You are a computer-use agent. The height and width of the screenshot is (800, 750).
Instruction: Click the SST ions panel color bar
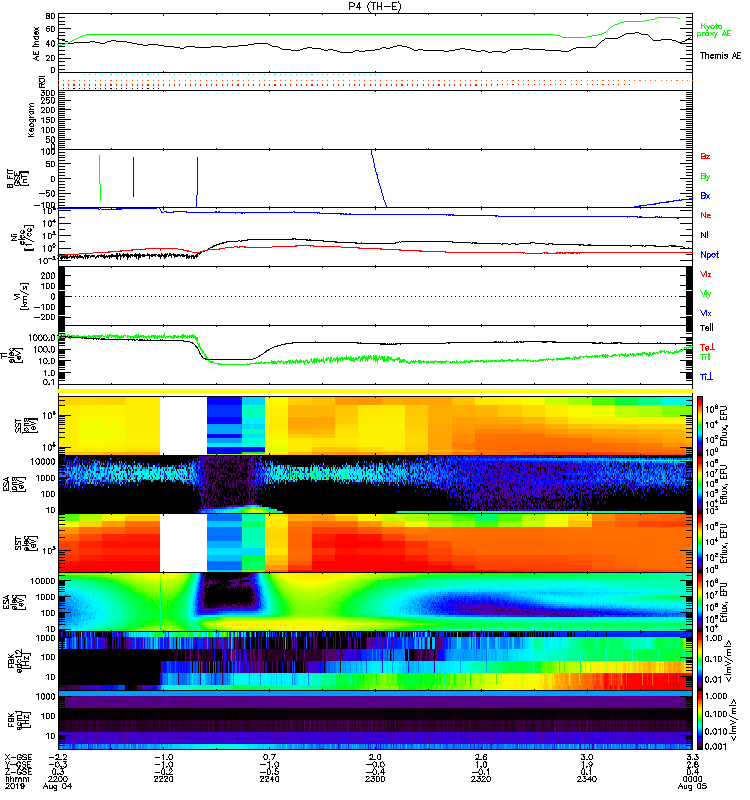(x=699, y=425)
